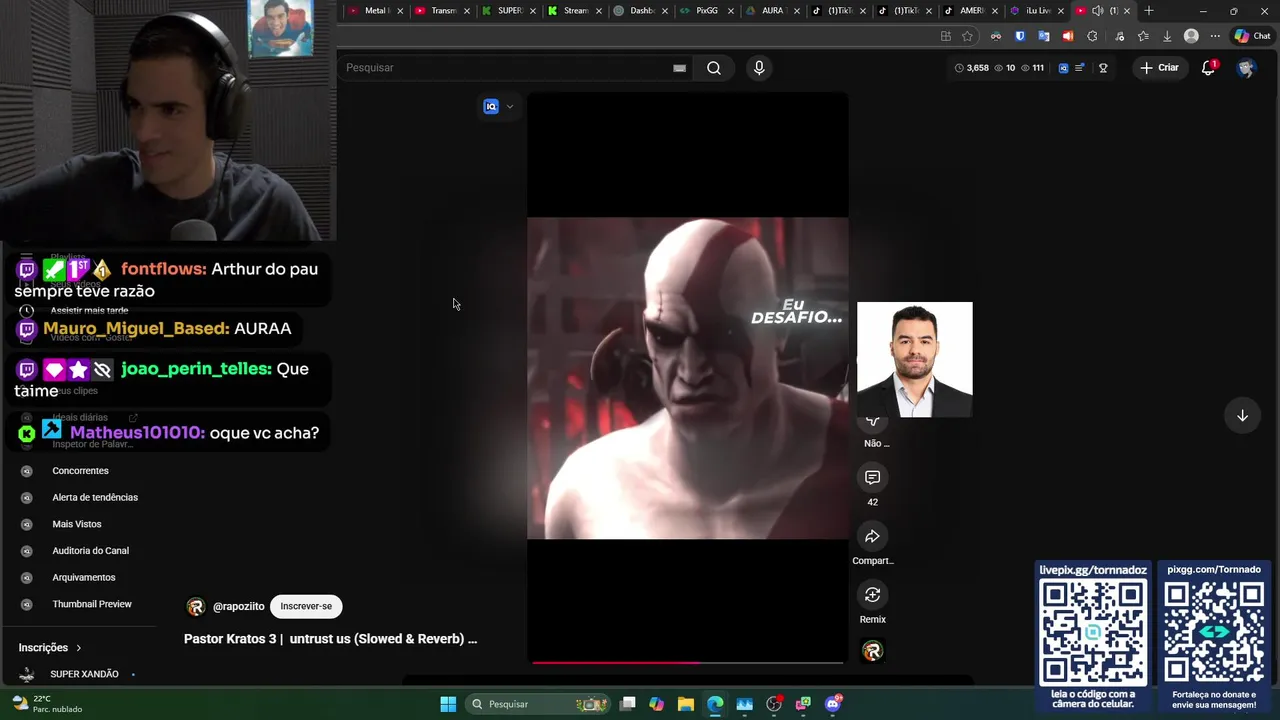Open Arquivamentos sidebar item
The height and width of the screenshot is (720, 1280).
[84, 578]
